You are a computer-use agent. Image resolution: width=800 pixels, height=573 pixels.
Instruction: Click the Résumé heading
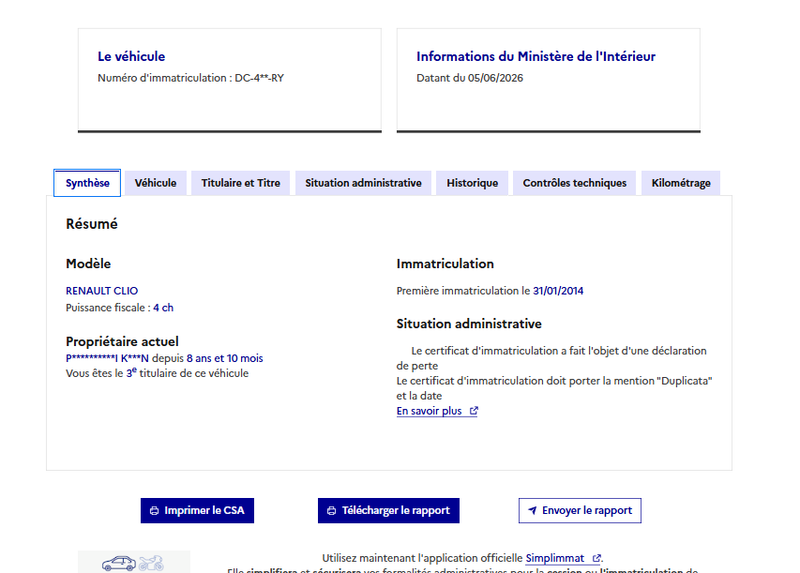coord(92,224)
